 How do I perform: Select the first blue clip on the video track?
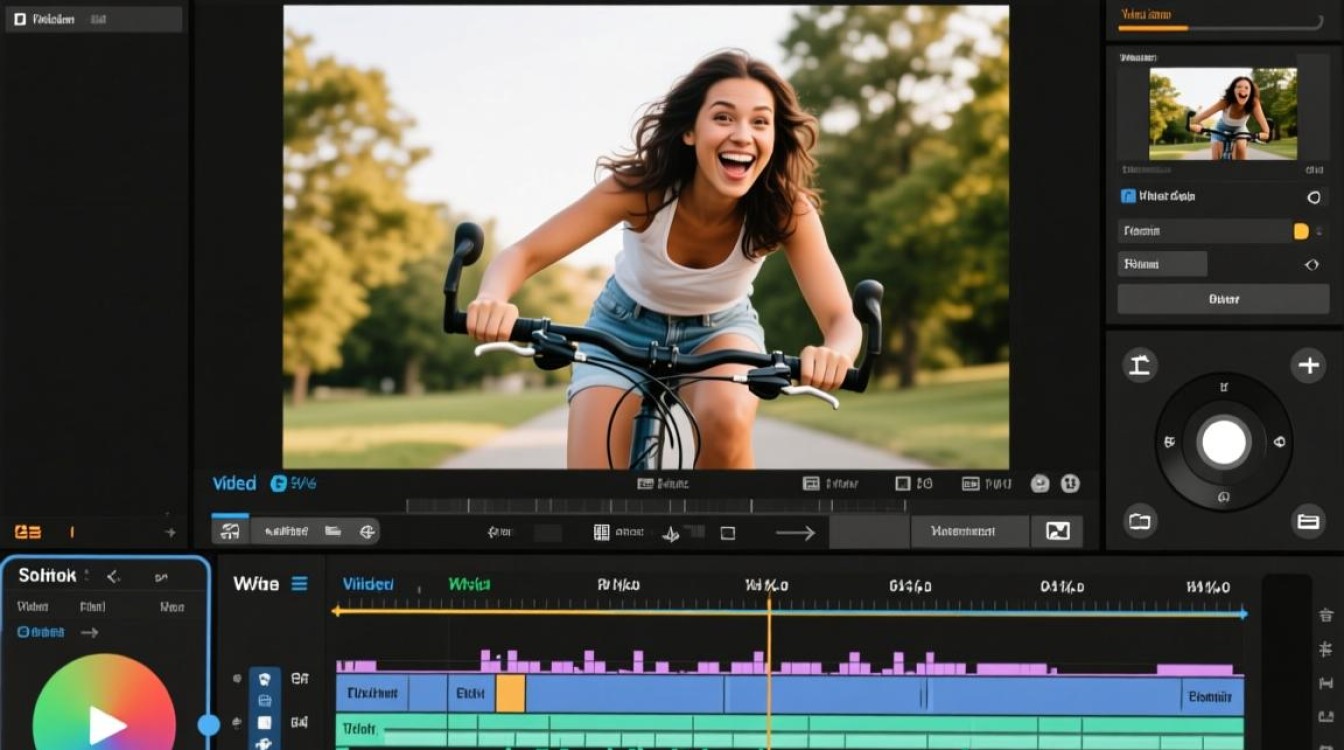click(372, 693)
